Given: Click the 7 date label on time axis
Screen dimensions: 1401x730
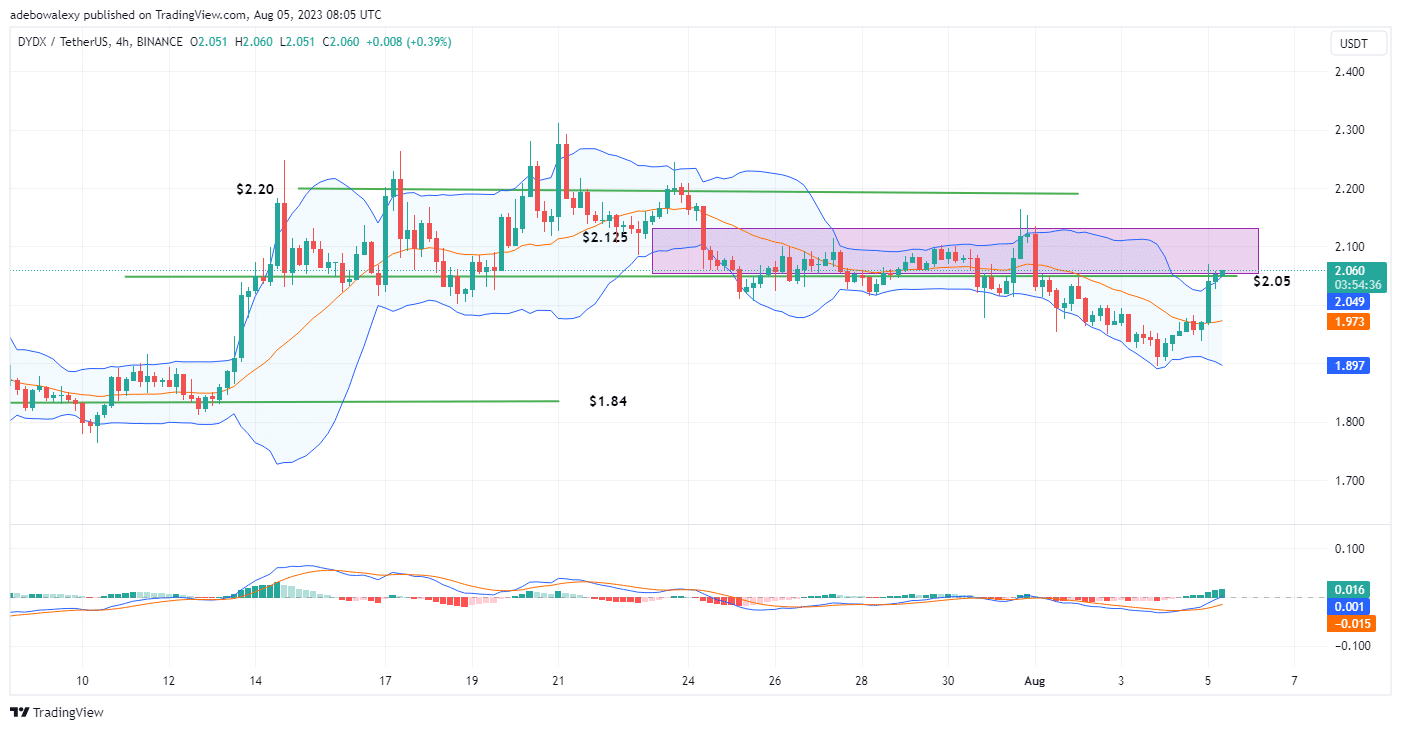Looking at the screenshot, I should tap(1295, 681).
